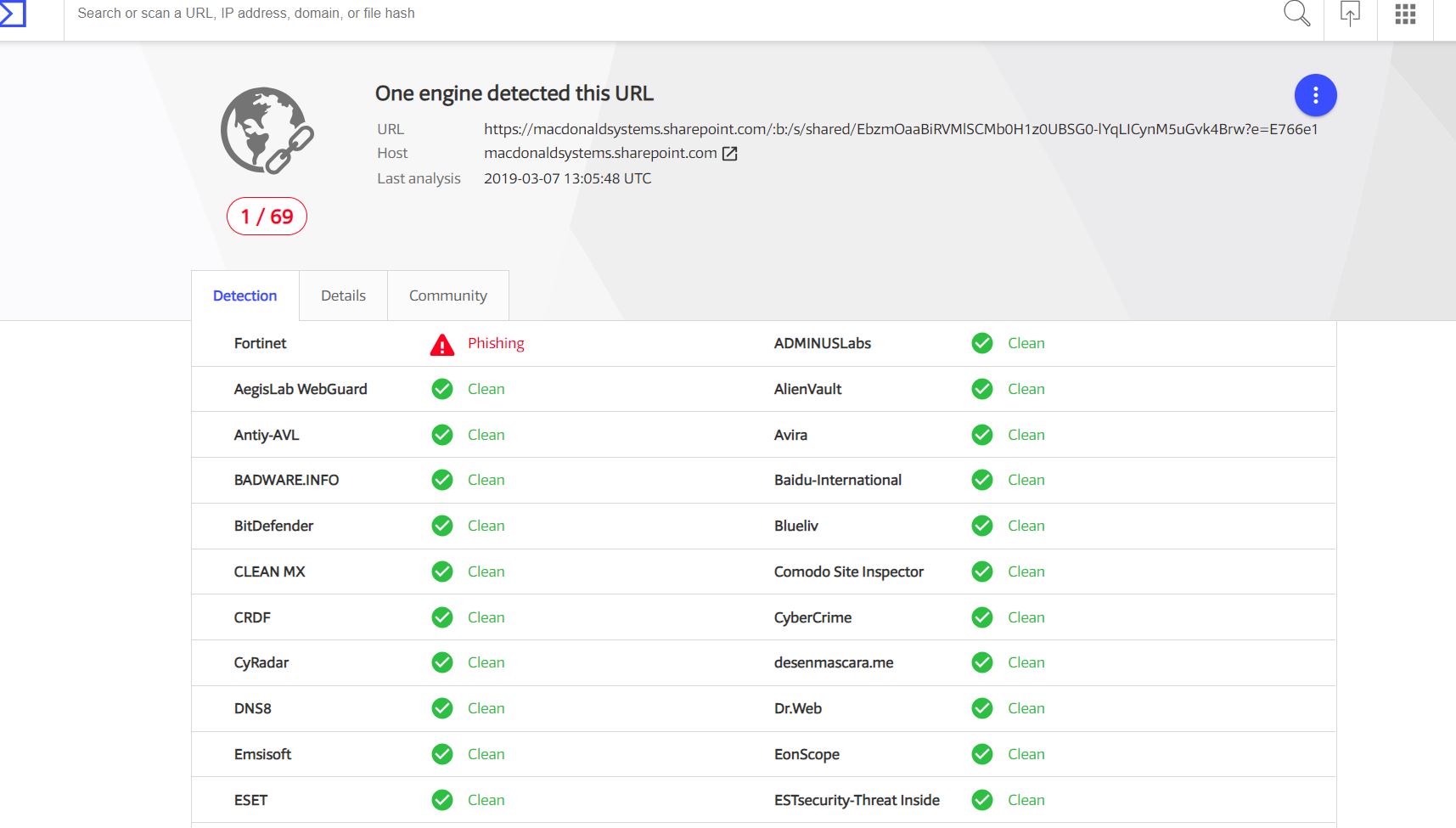Viewport: 1456px width, 828px height.
Task: Click the green check icon for CyRadar
Action: tap(442, 662)
